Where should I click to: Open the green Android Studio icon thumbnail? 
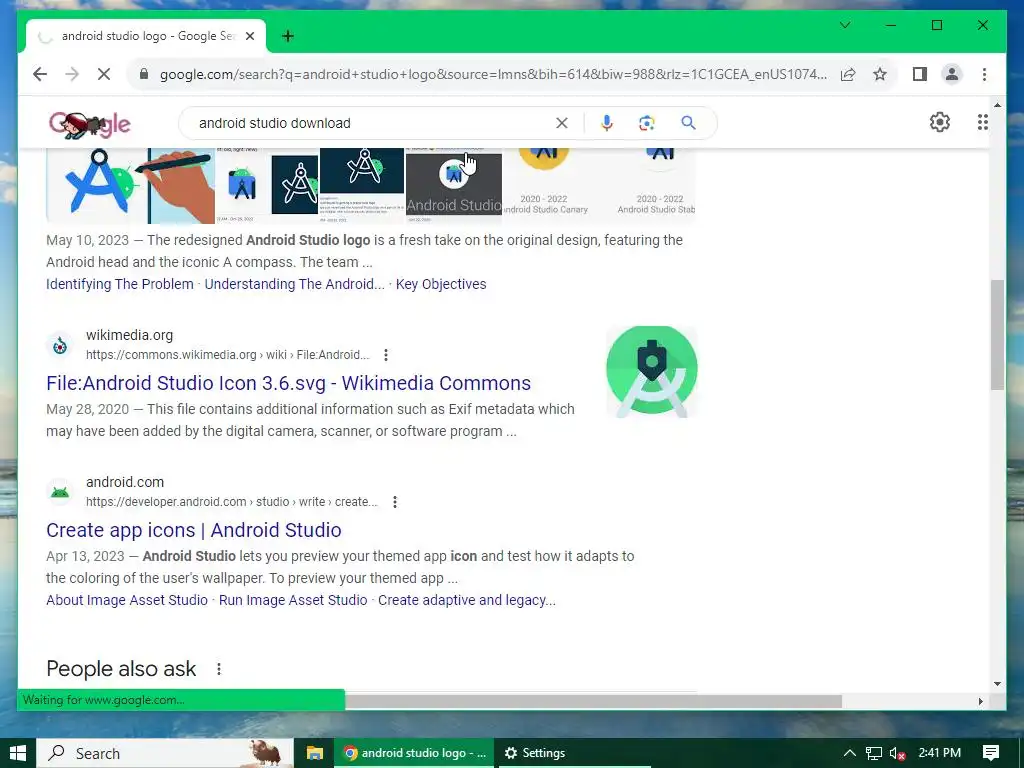click(x=651, y=372)
